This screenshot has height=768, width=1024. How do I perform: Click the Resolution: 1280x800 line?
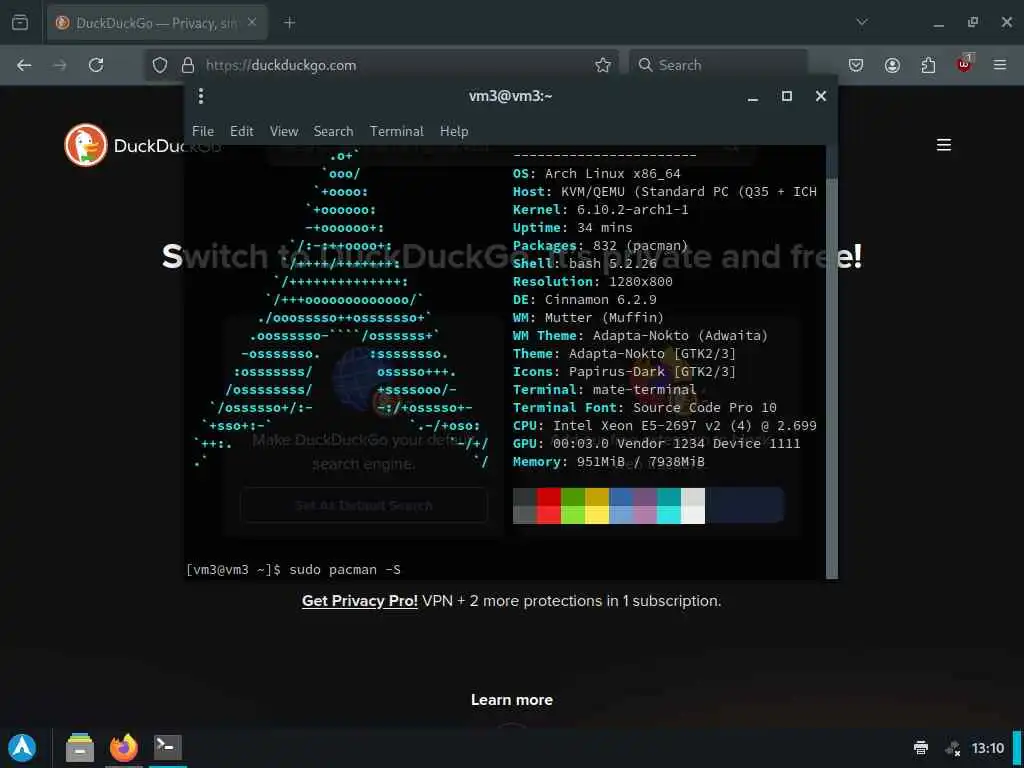point(592,281)
